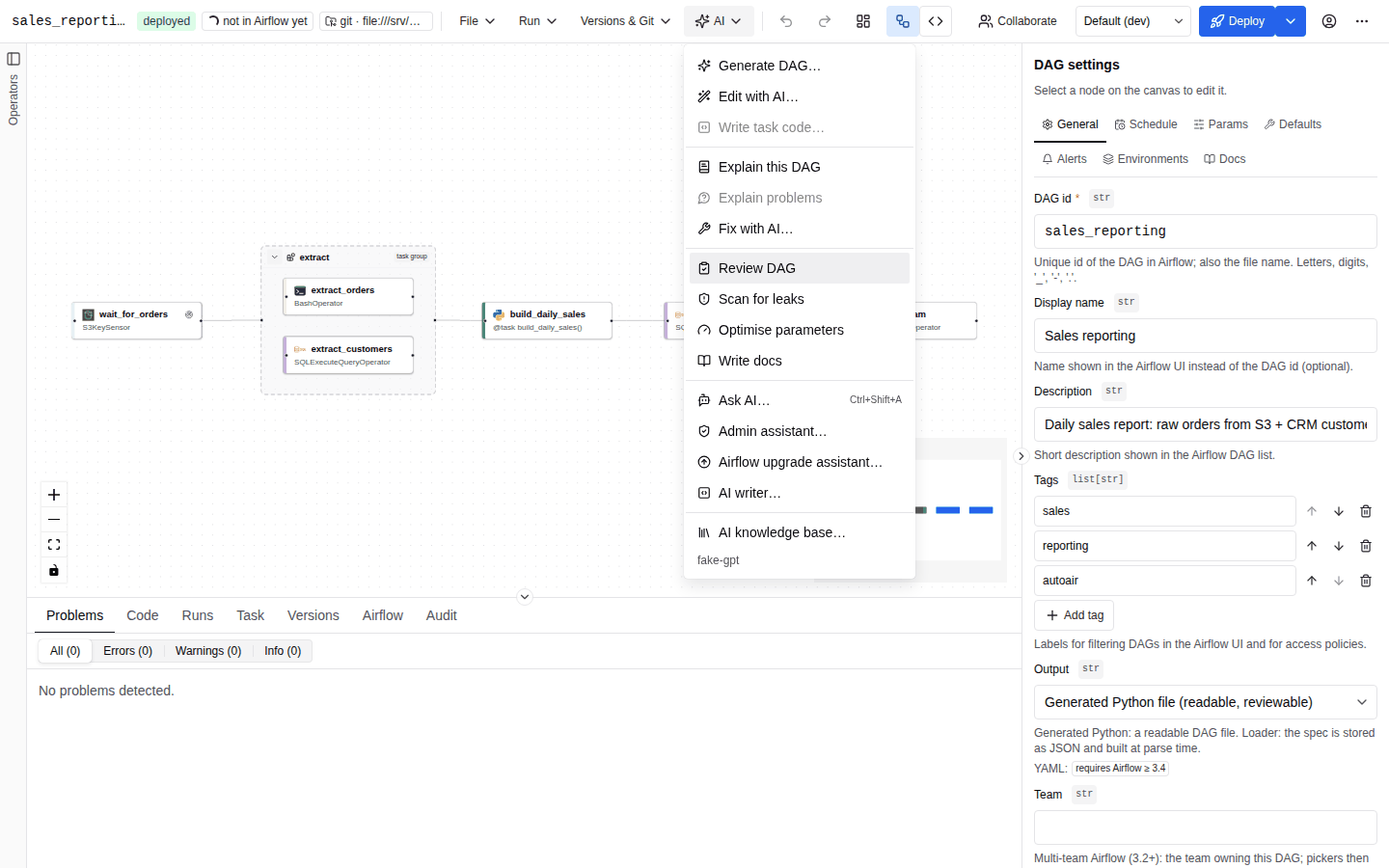Filter problems by Warnings (0)
Viewport: 1389px width, 868px height.
(208, 651)
